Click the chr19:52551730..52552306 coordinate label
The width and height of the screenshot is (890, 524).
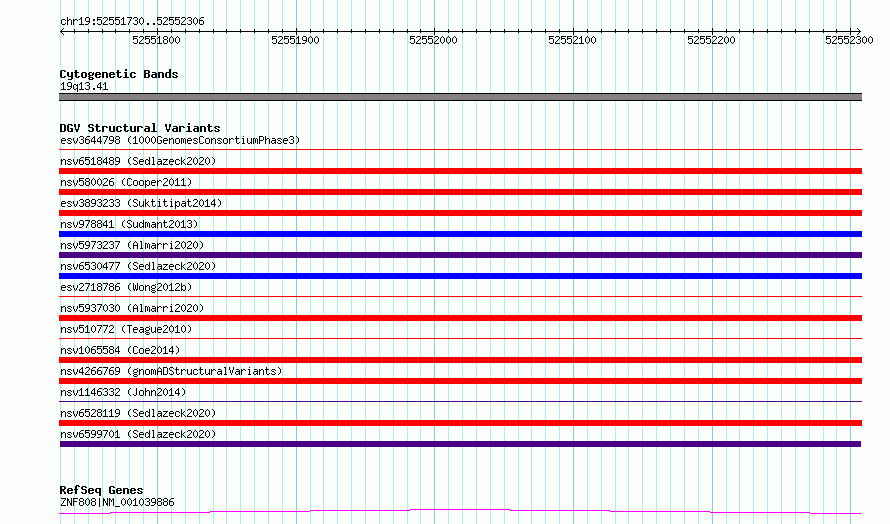pyautogui.click(x=132, y=22)
